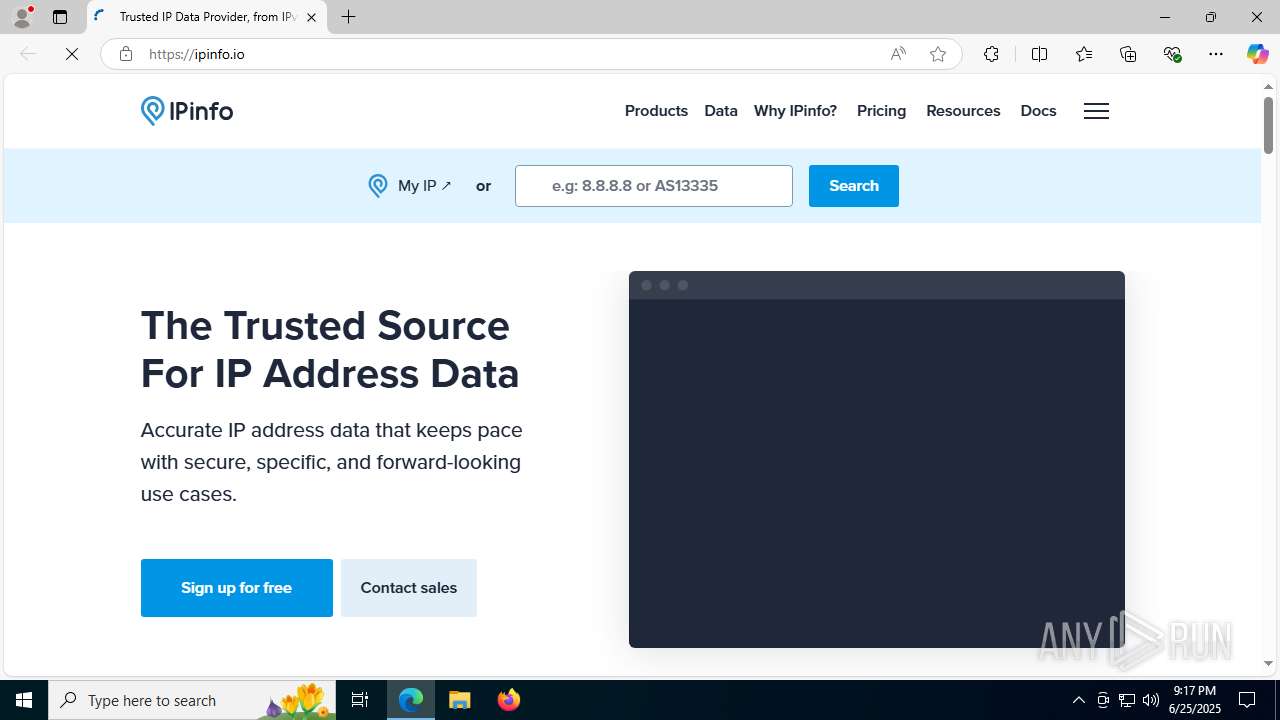The height and width of the screenshot is (720, 1280).
Task: Open Task View on the taskbar
Action: (360, 700)
